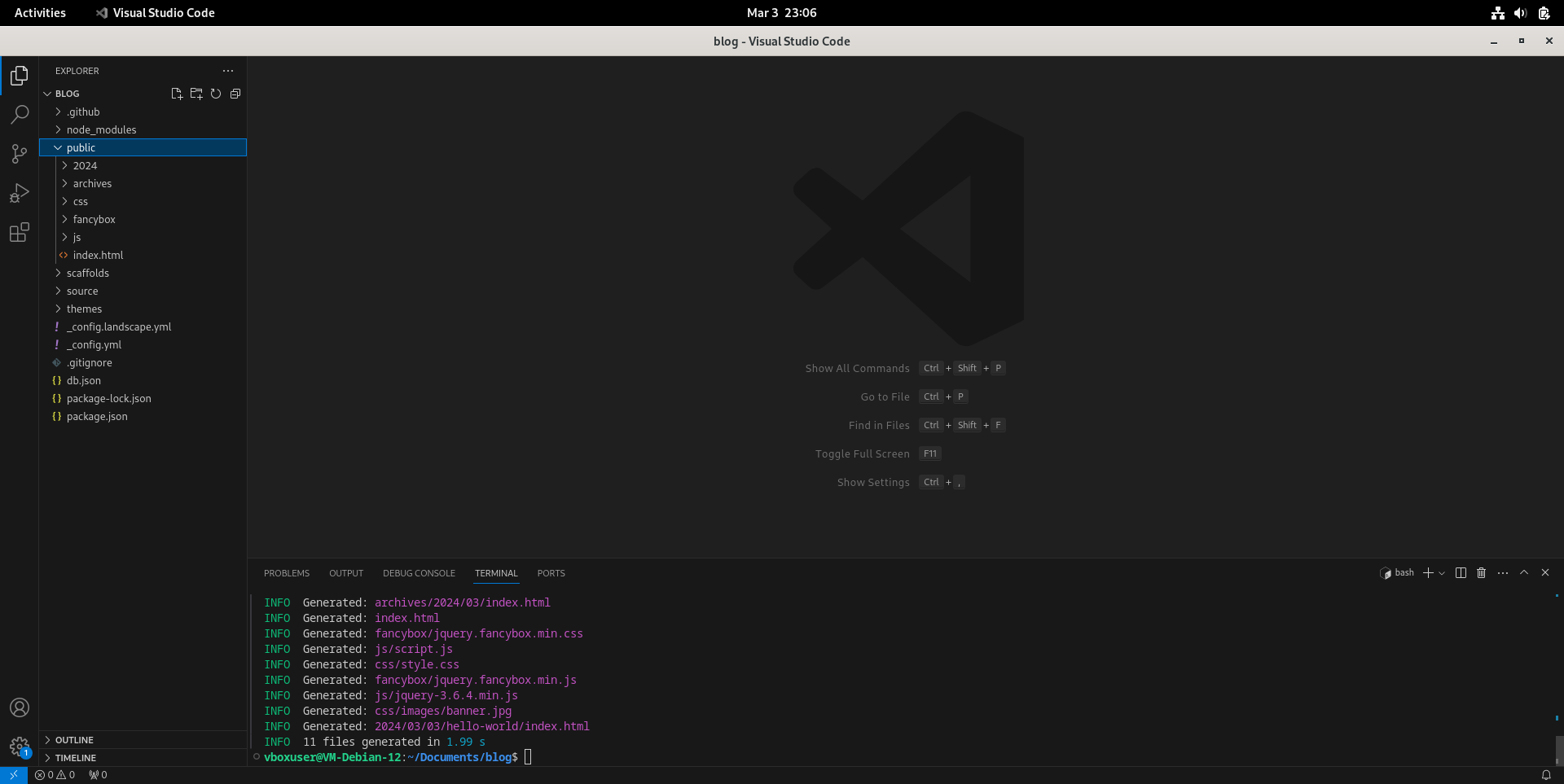Open notifications bell in status bar
Screen dimensions: 1564x784
pyautogui.click(x=1546, y=775)
